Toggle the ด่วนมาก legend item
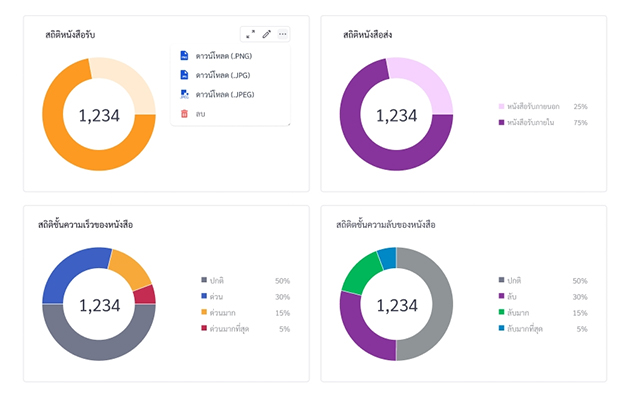630x400 pixels. click(226, 313)
